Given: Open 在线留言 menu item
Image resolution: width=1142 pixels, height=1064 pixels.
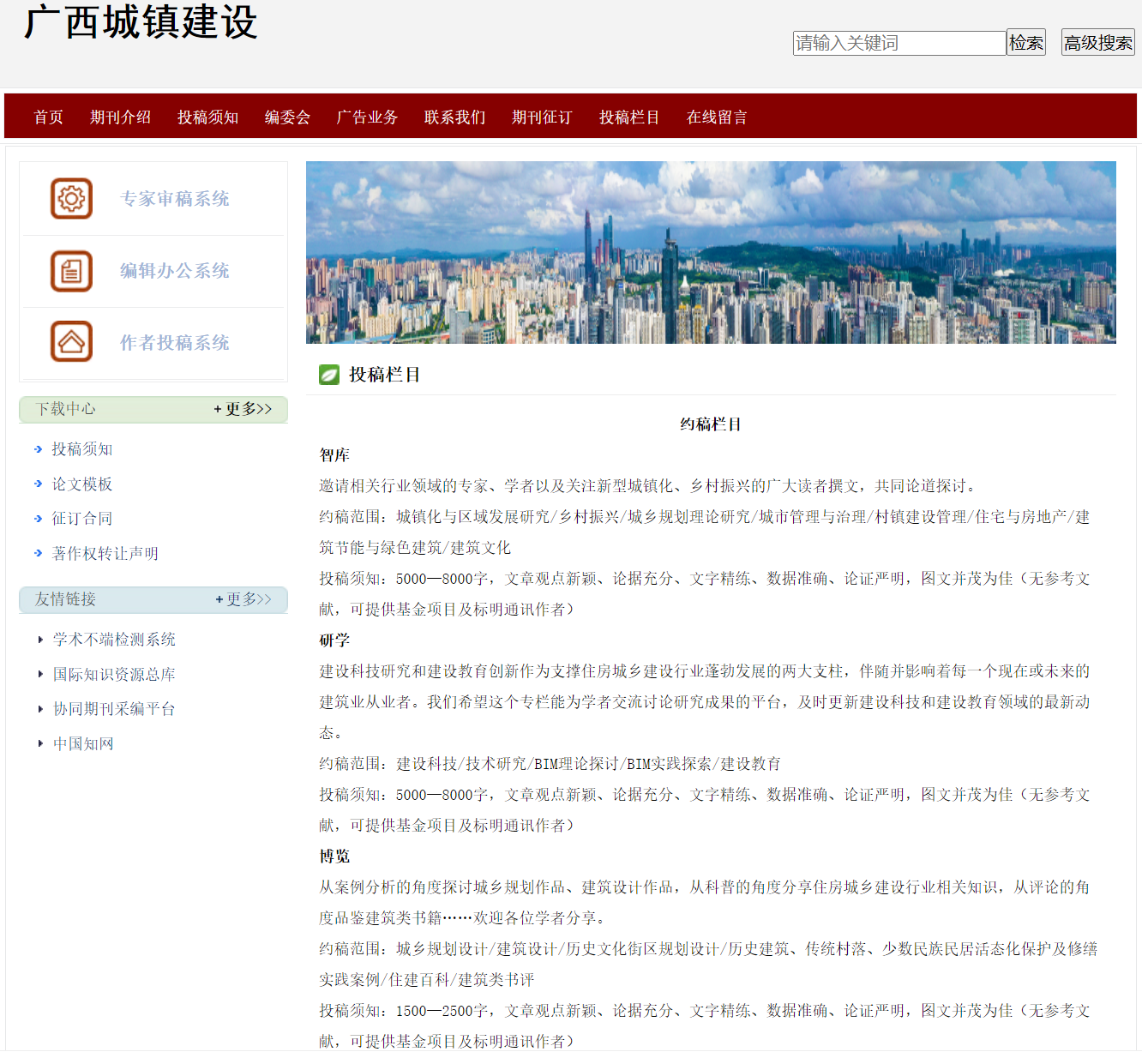Looking at the screenshot, I should point(718,117).
